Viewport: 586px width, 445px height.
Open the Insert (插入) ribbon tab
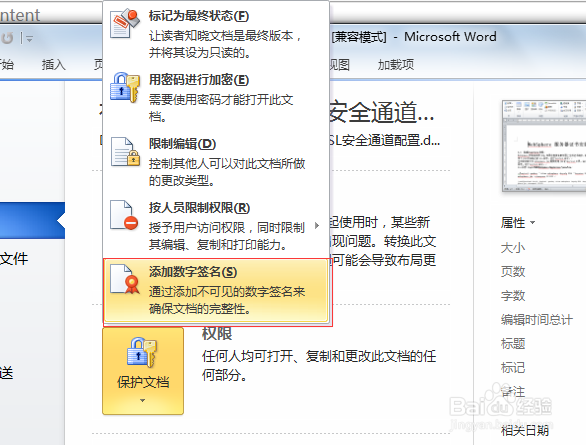[53, 65]
